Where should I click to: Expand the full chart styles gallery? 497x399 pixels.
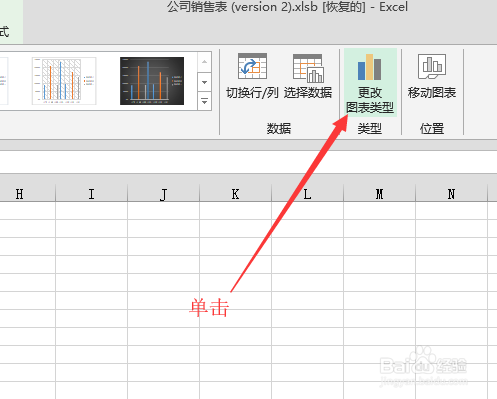tap(204, 101)
